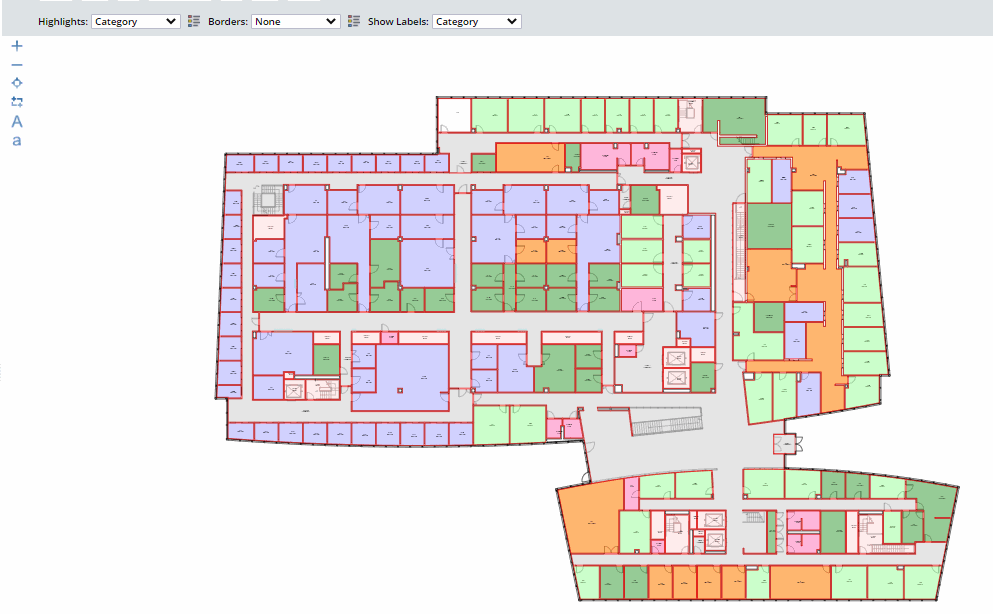993x614 pixels.
Task: Open the legend icon next to Borders
Action: pyautogui.click(x=354, y=21)
